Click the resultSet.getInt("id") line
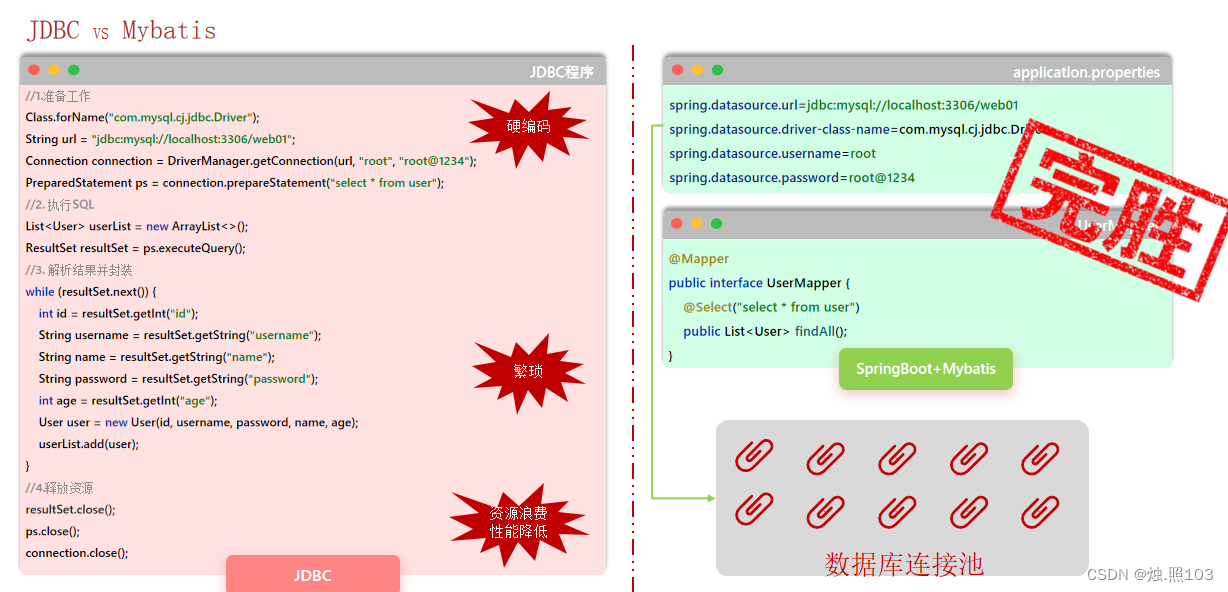Screen dimensions: 1228x592 pos(119,313)
